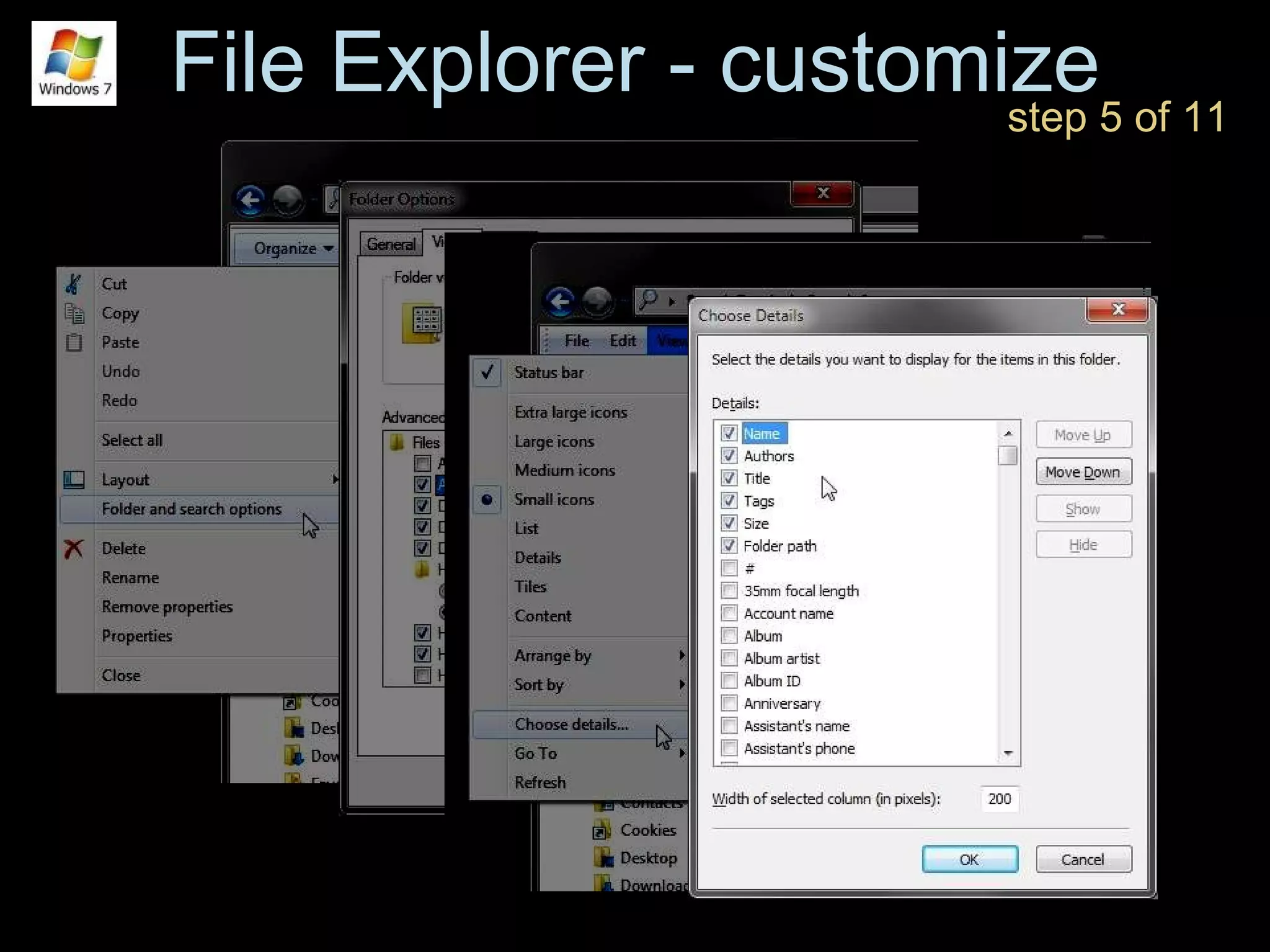The image size is (1270, 952).
Task: Choose Folder and search options
Action: pos(198,509)
